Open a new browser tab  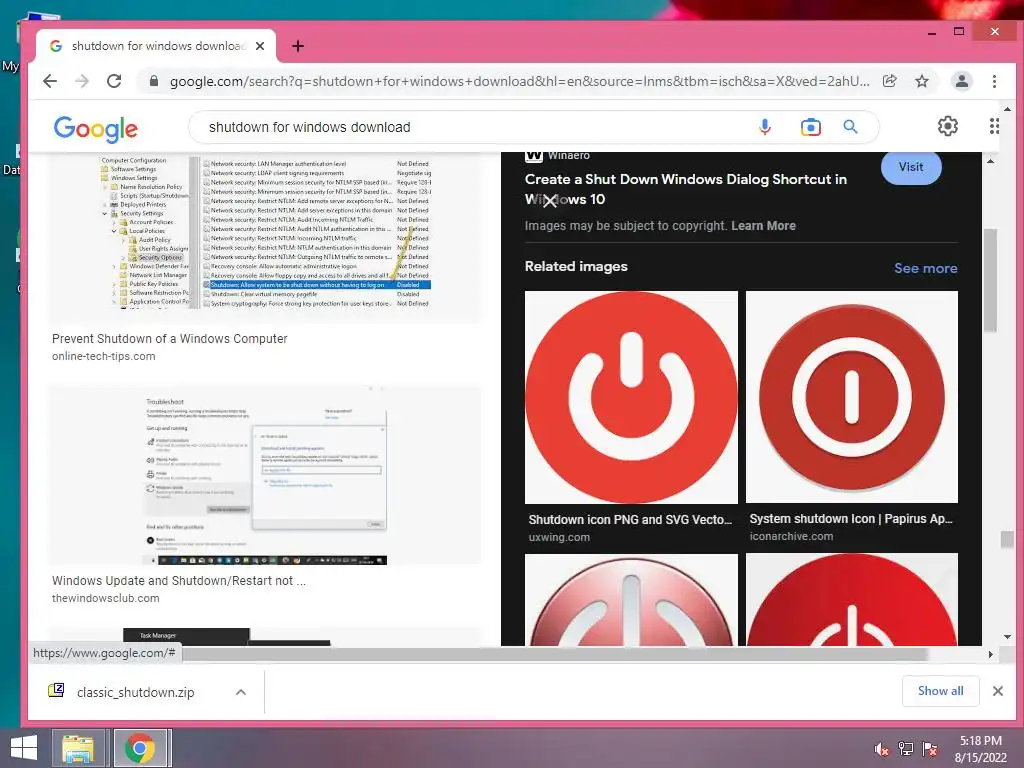pos(298,46)
